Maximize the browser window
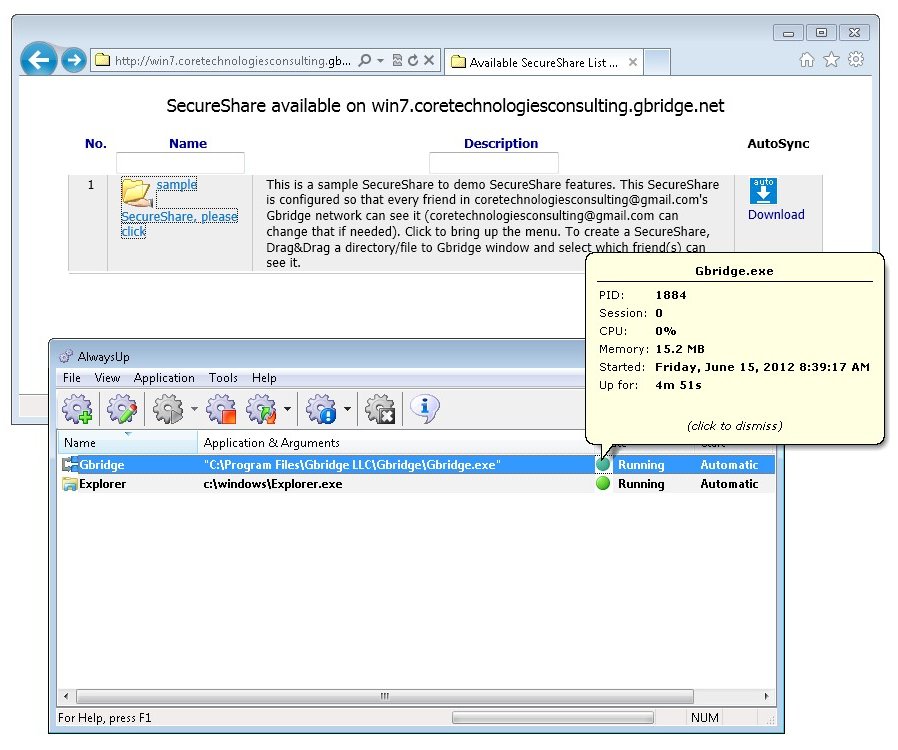This screenshot has height=750, width=898. tap(821, 33)
